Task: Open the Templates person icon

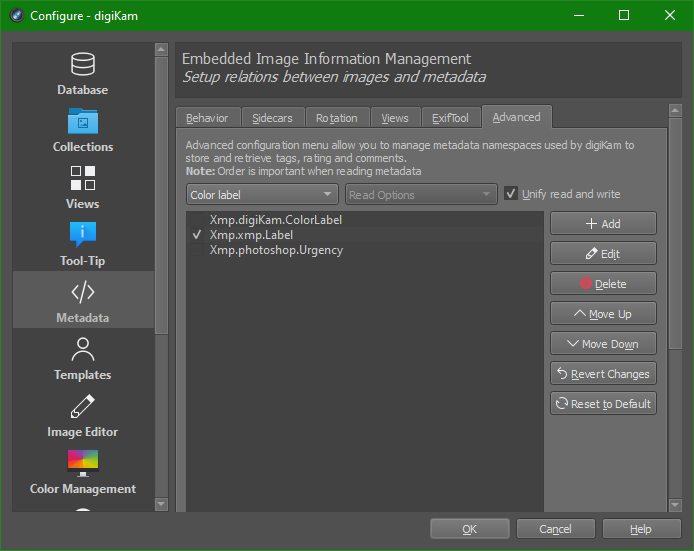Action: 83,350
